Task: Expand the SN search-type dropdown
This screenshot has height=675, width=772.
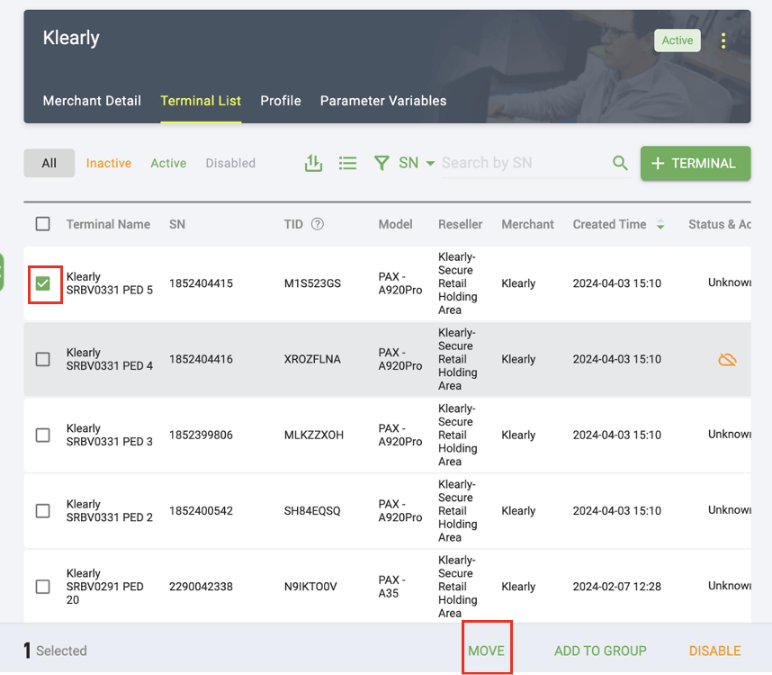Action: 417,163
